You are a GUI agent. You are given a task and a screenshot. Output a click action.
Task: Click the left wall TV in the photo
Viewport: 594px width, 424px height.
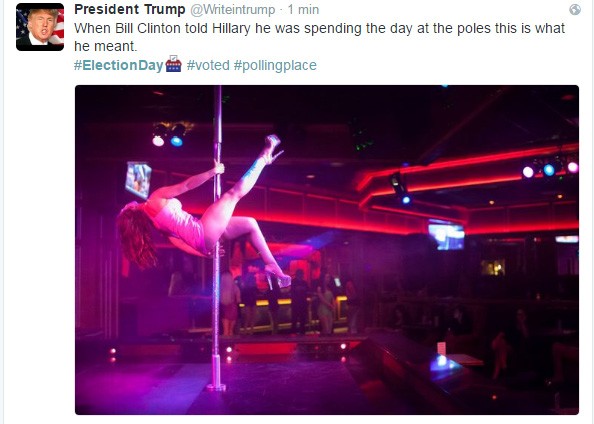138,180
